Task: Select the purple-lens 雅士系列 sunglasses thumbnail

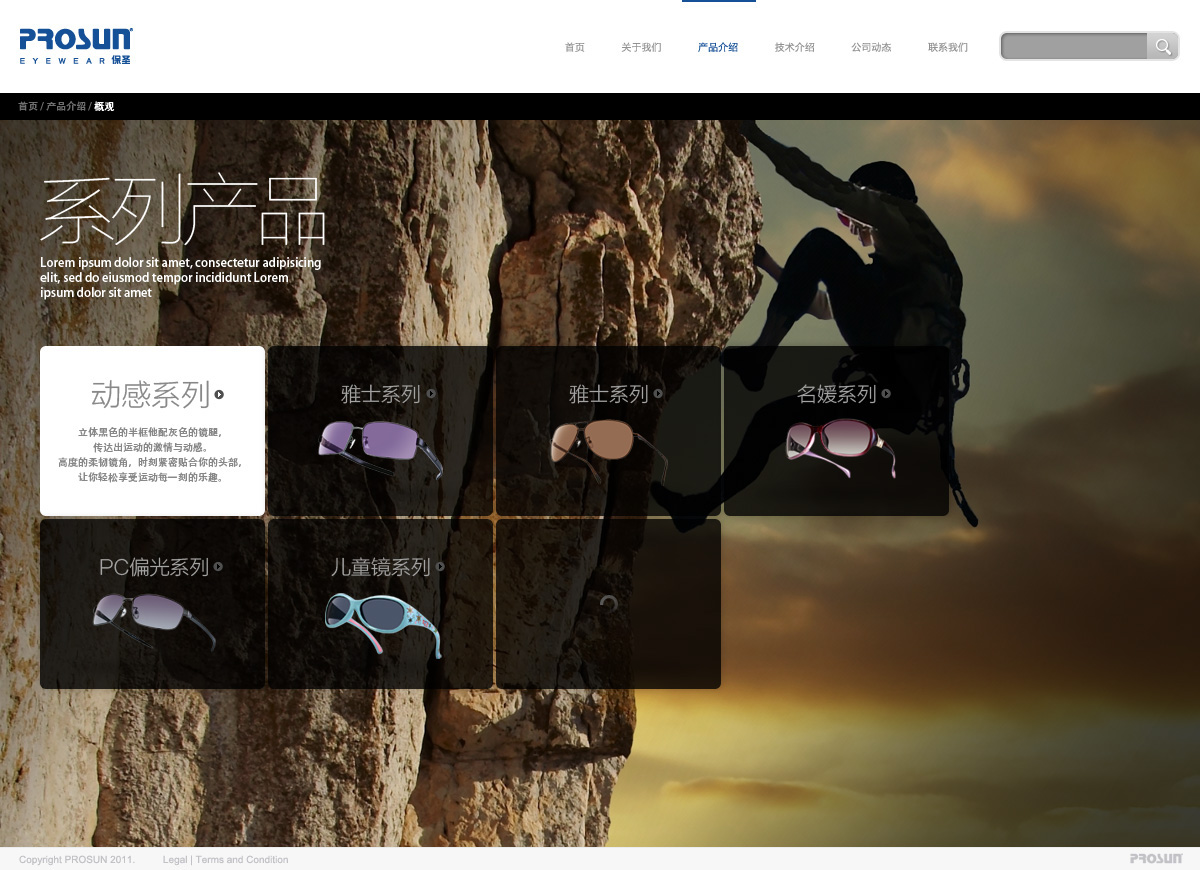Action: tap(380, 448)
